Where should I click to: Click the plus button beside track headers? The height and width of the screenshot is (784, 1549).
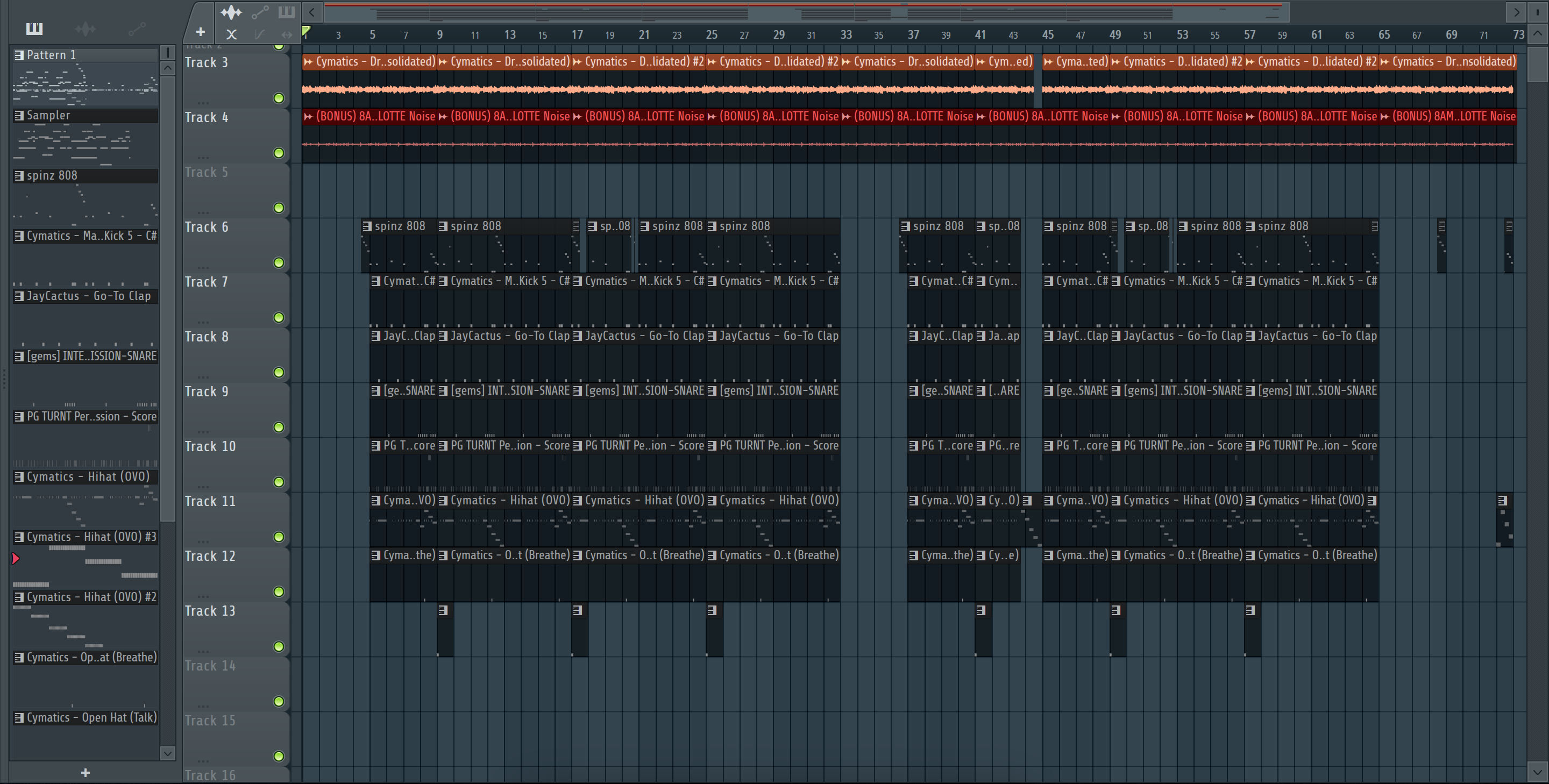coord(200,32)
